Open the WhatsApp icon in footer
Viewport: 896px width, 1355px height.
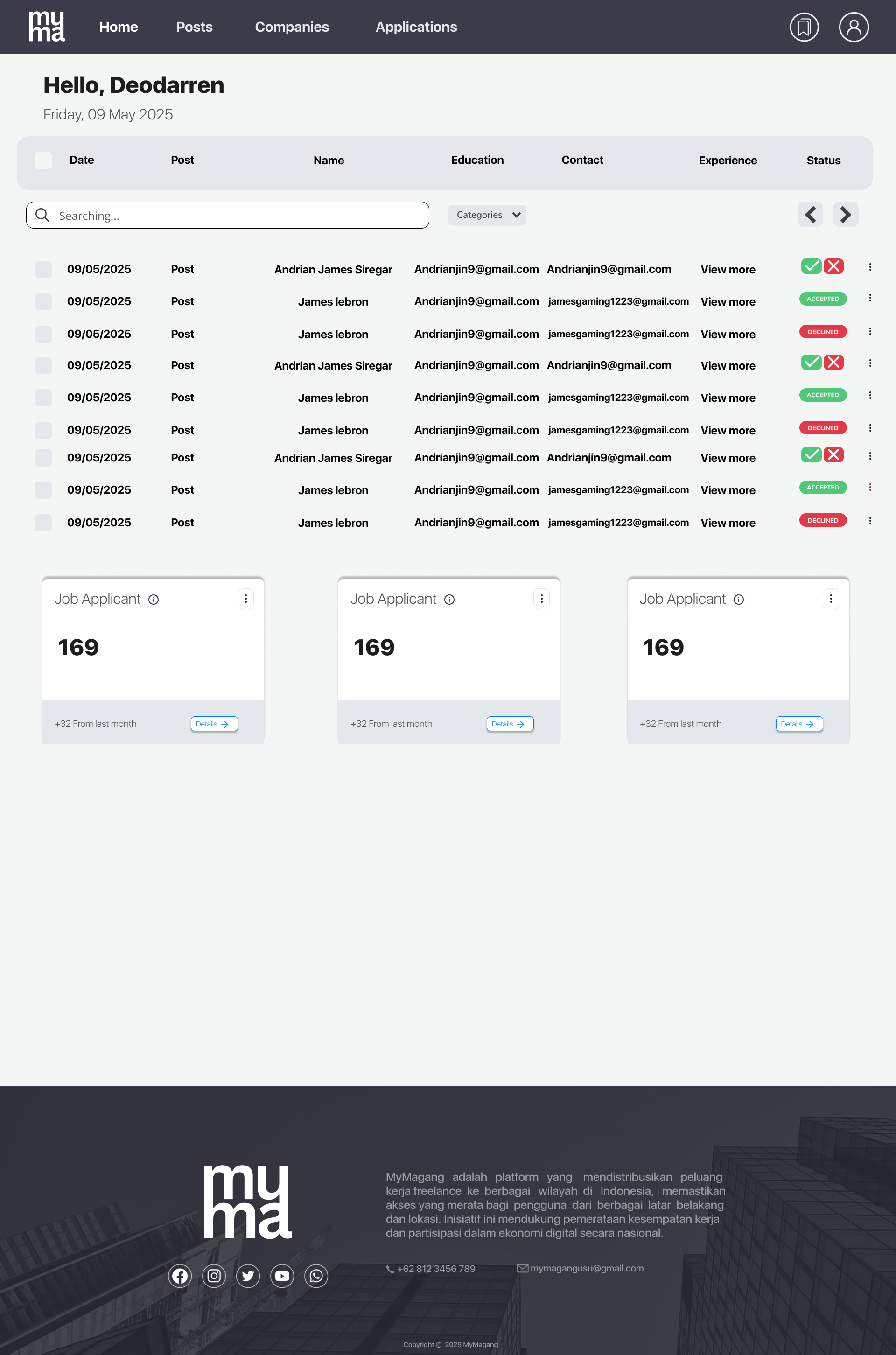point(316,1276)
